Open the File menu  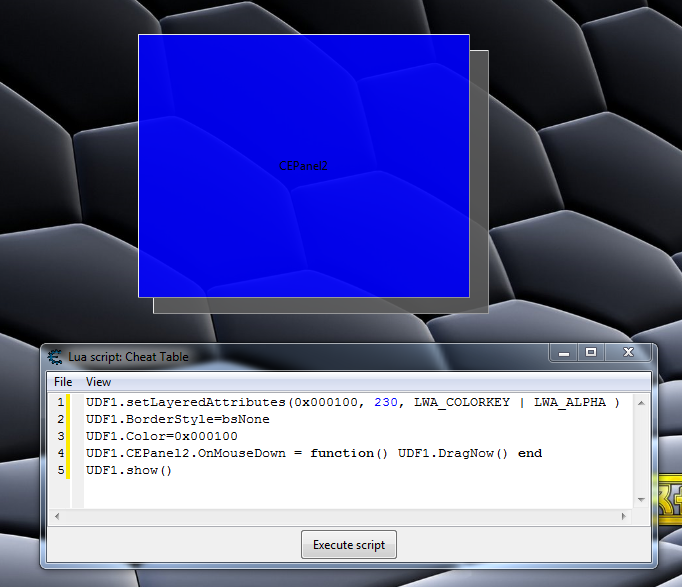point(63,382)
